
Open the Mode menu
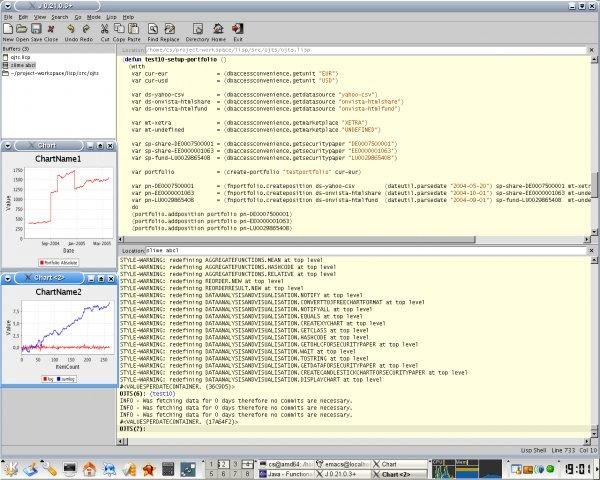coord(94,17)
